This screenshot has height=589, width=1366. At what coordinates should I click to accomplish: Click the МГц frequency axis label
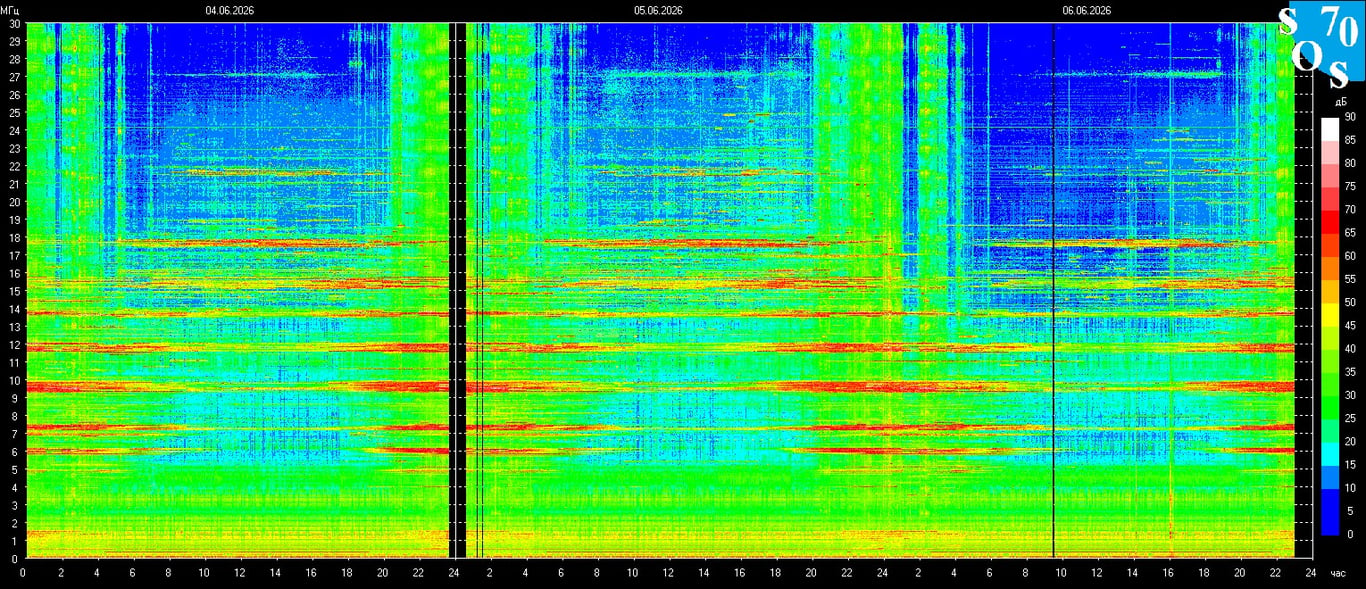(11, 10)
